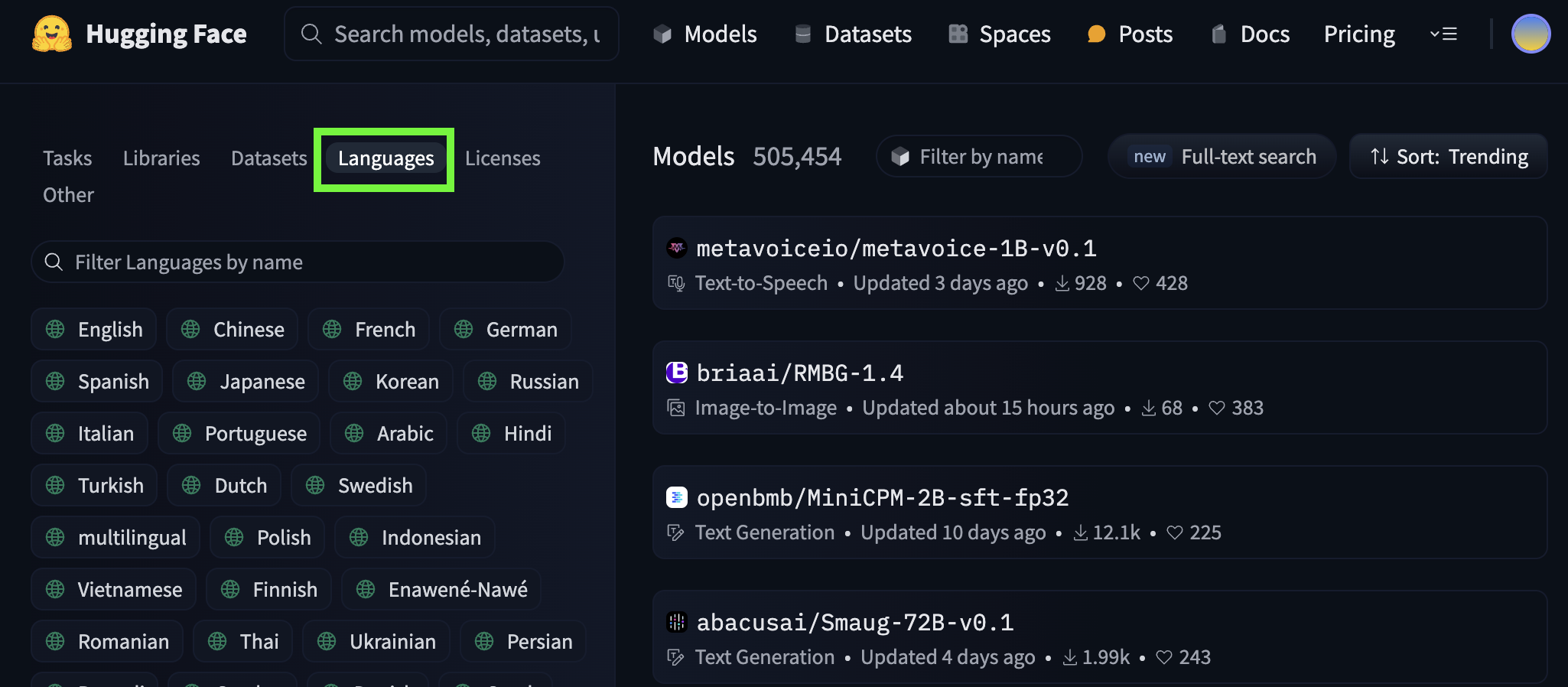Toggle the Chinese language filter

pos(233,330)
